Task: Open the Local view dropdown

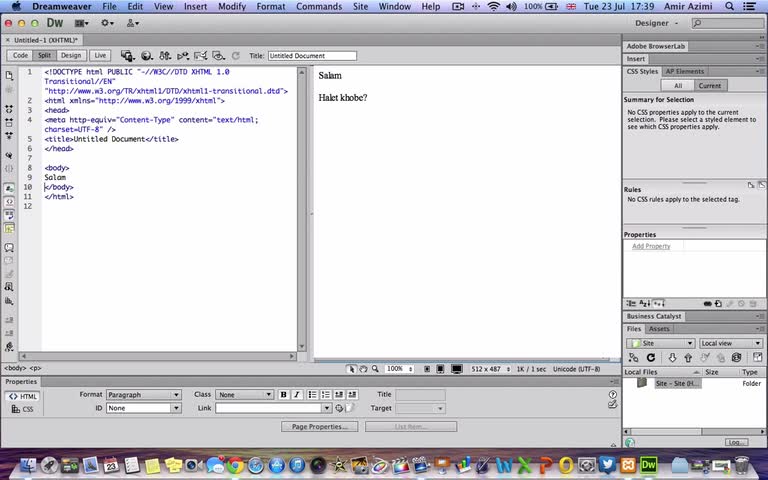Action: tap(731, 343)
